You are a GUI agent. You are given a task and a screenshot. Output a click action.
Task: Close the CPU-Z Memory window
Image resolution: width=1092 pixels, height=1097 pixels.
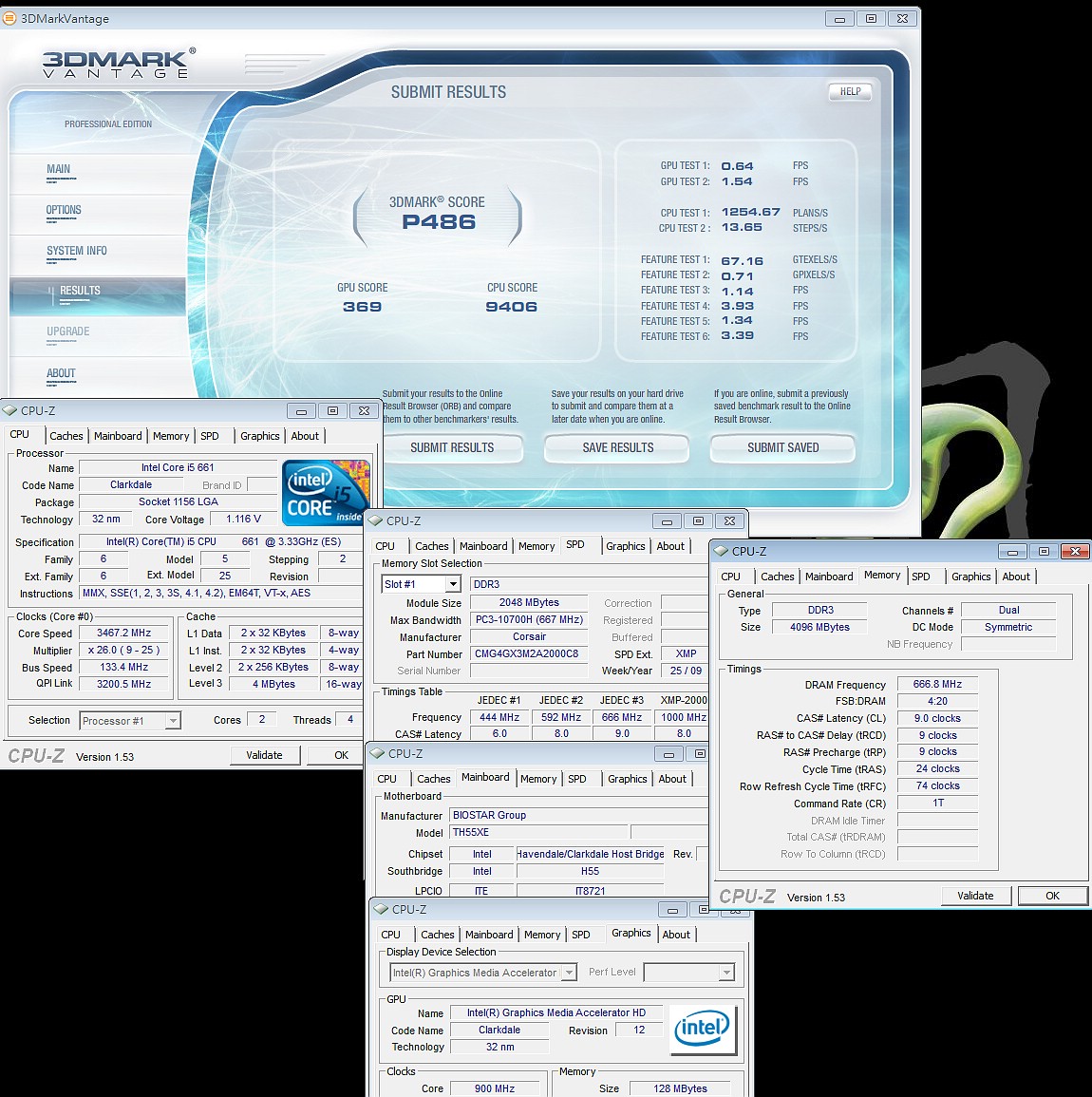tap(1075, 551)
